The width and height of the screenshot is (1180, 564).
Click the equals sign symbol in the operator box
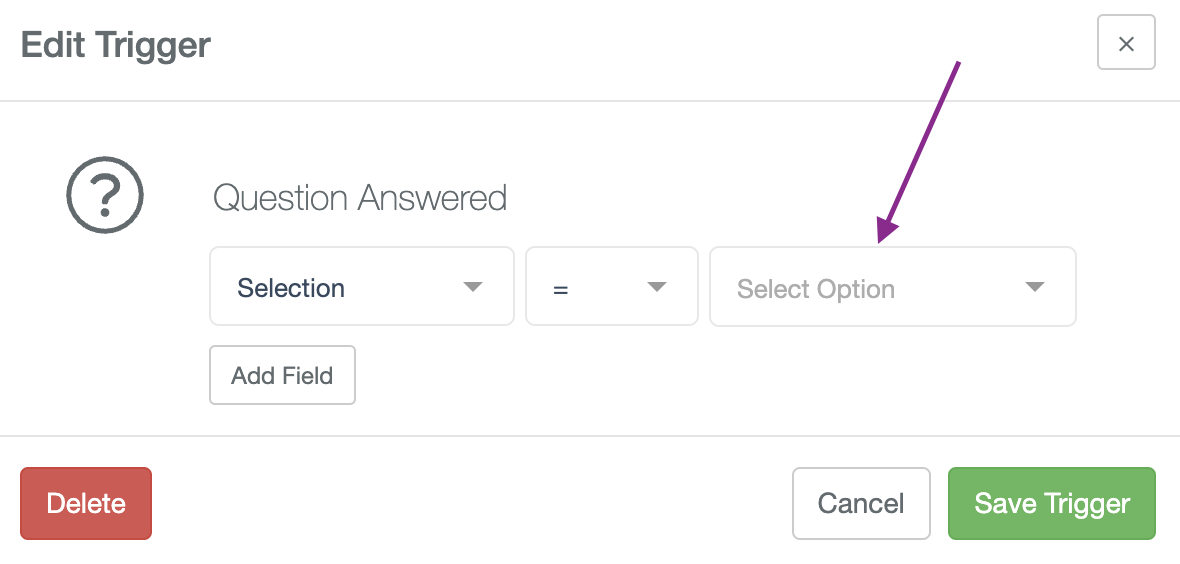pyautogui.click(x=560, y=289)
